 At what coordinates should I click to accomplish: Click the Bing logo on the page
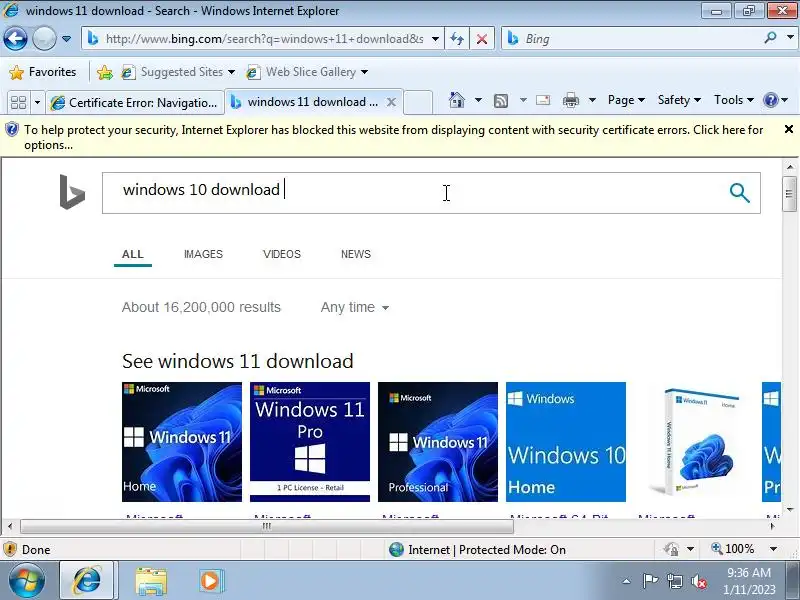(72, 192)
